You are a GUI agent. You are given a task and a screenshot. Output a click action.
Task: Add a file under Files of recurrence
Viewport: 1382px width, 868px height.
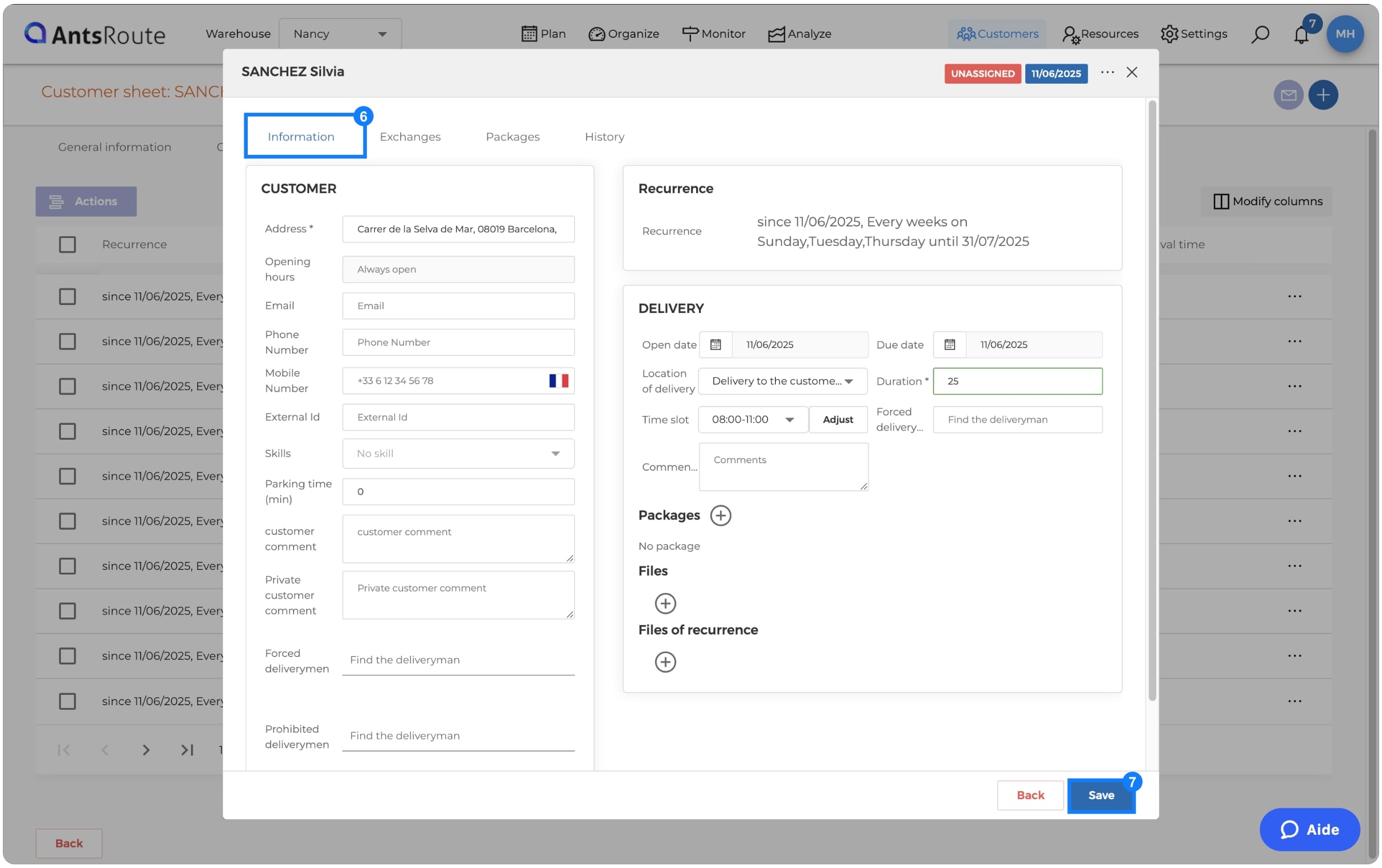click(665, 662)
